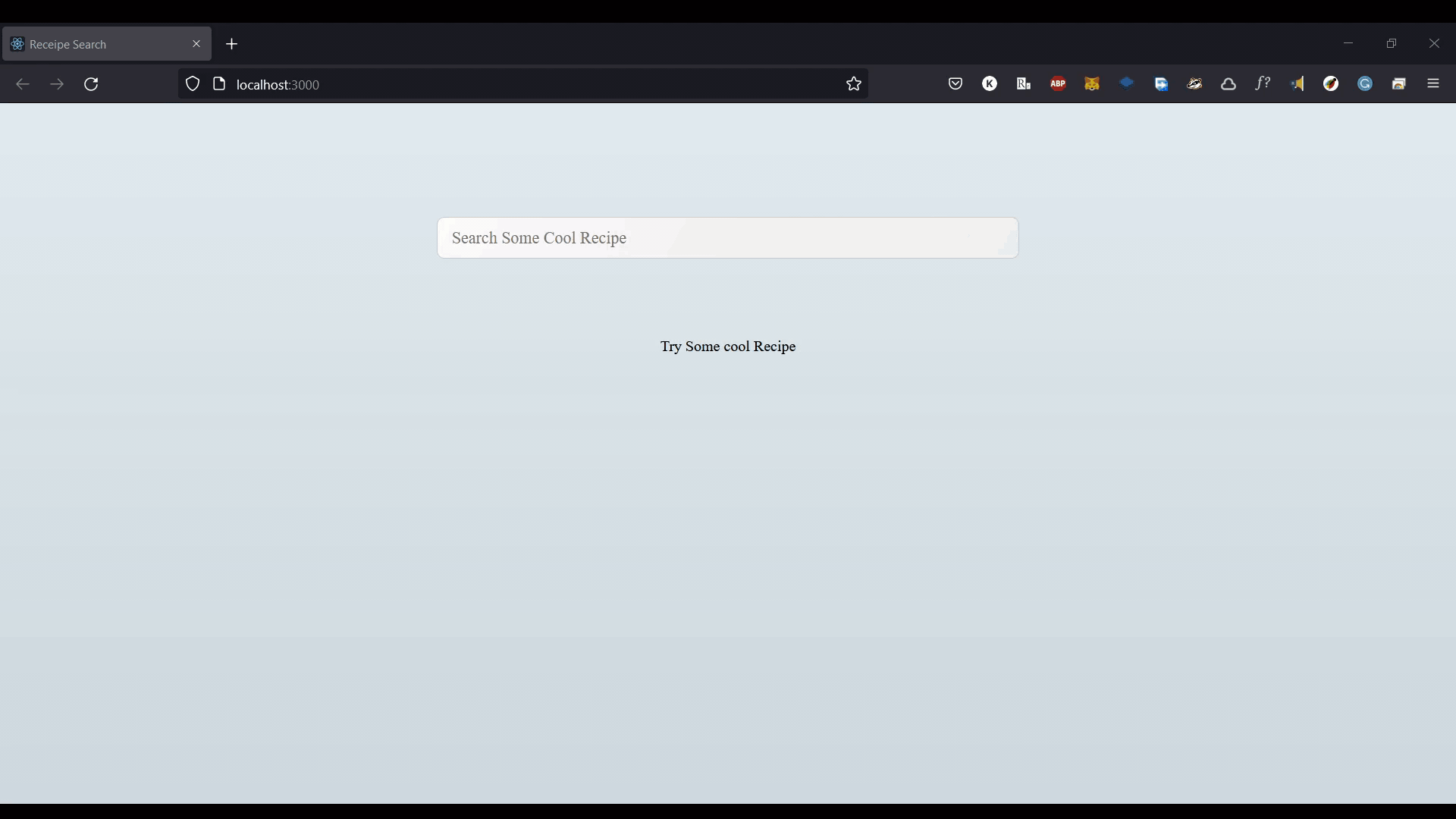Image resolution: width=1456 pixels, height=819 pixels.
Task: Click the shield security icon in address bar
Action: pos(192,83)
